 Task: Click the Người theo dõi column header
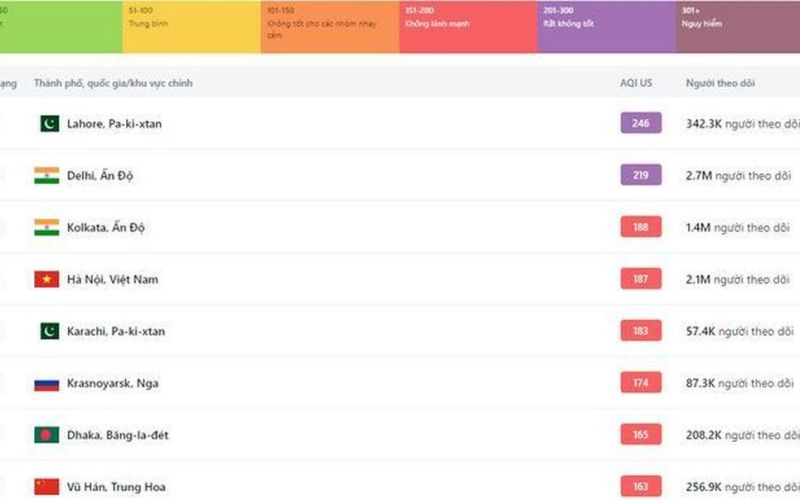[x=720, y=83]
